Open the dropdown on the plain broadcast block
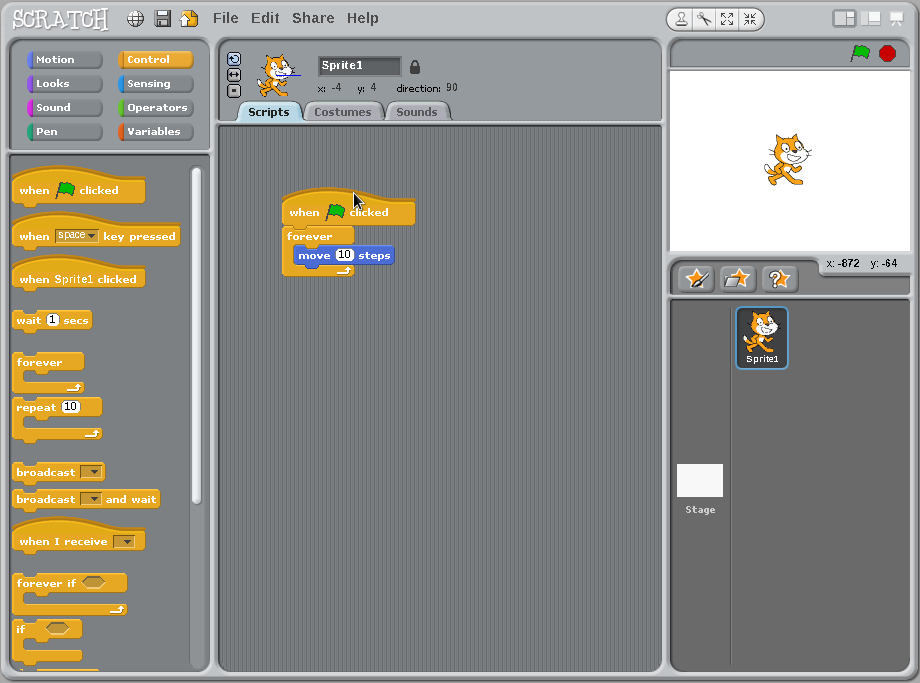Image resolution: width=920 pixels, height=683 pixels. pyautogui.click(x=92, y=472)
